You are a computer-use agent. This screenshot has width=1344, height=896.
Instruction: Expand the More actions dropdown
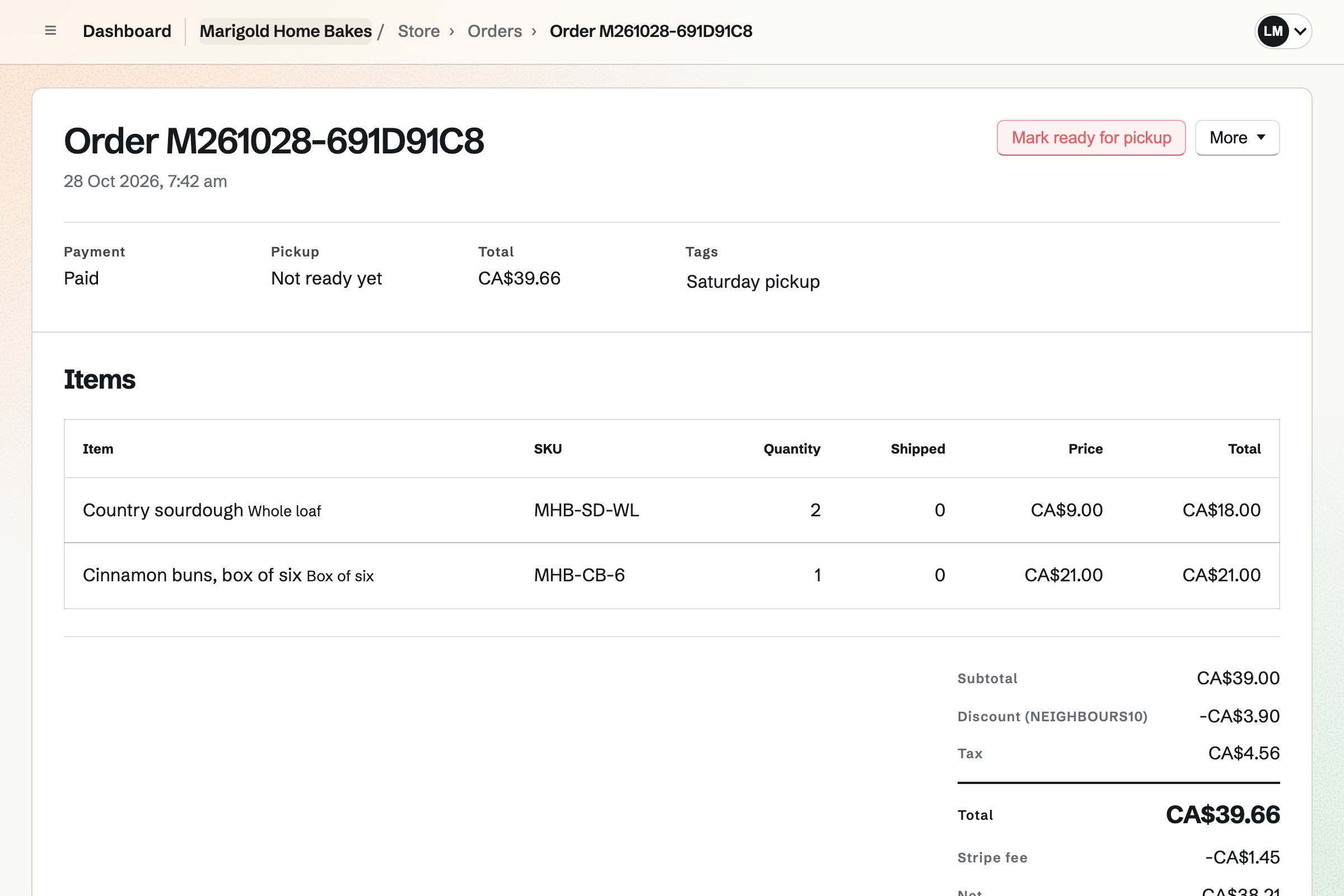[1237, 138]
